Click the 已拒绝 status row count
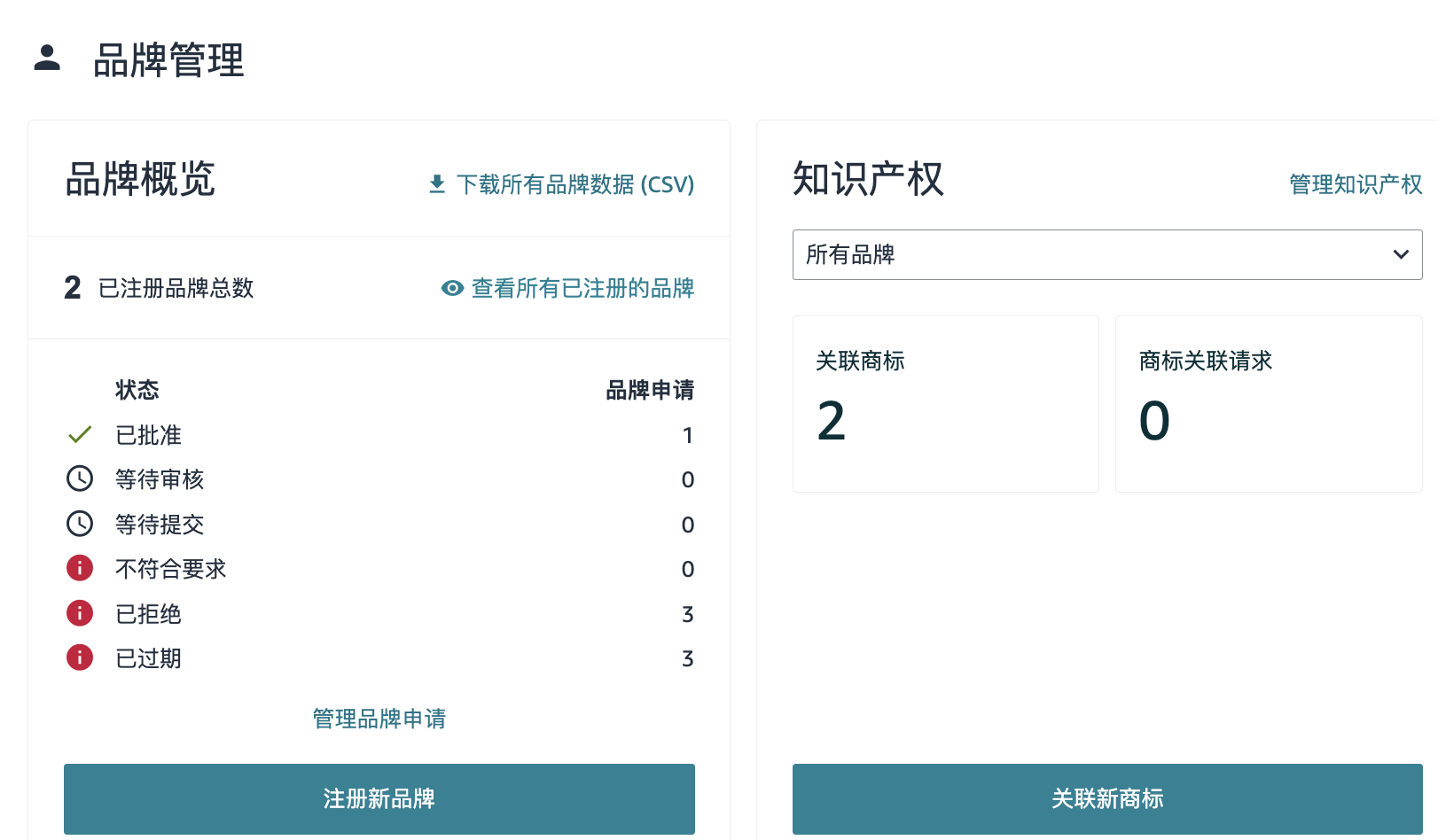Screen dimensions: 1438x840 [x=687, y=614]
